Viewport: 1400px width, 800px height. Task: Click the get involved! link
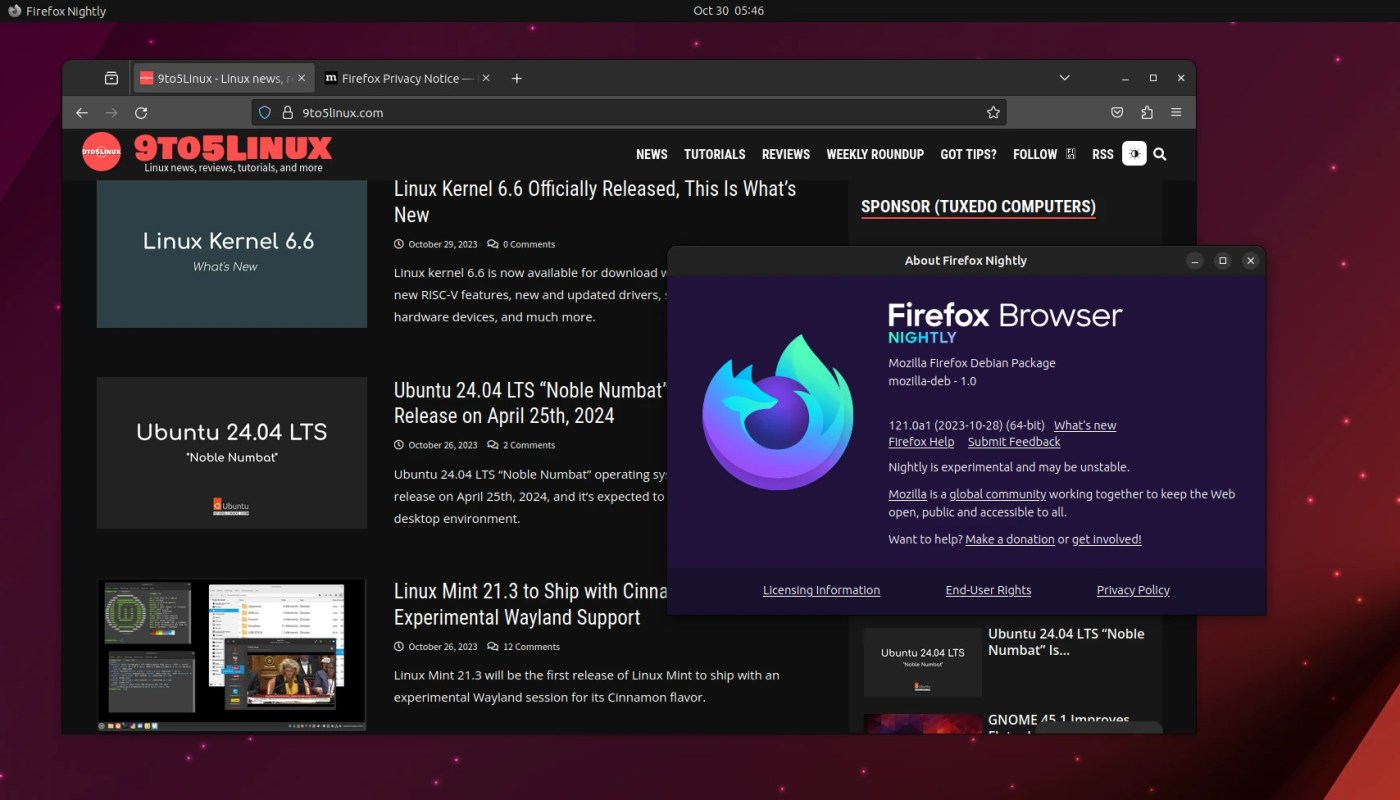1106,539
